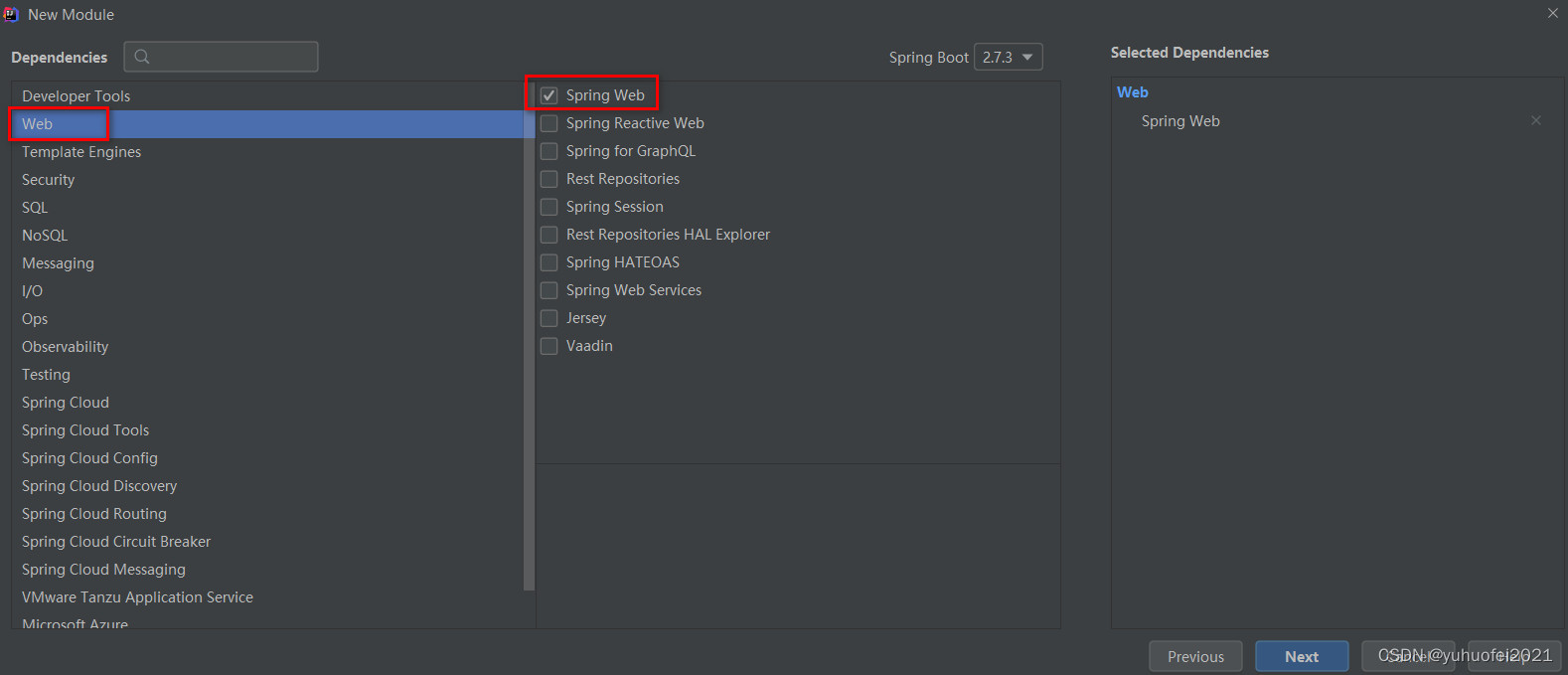Select Spring Cloud Config category

click(x=89, y=458)
